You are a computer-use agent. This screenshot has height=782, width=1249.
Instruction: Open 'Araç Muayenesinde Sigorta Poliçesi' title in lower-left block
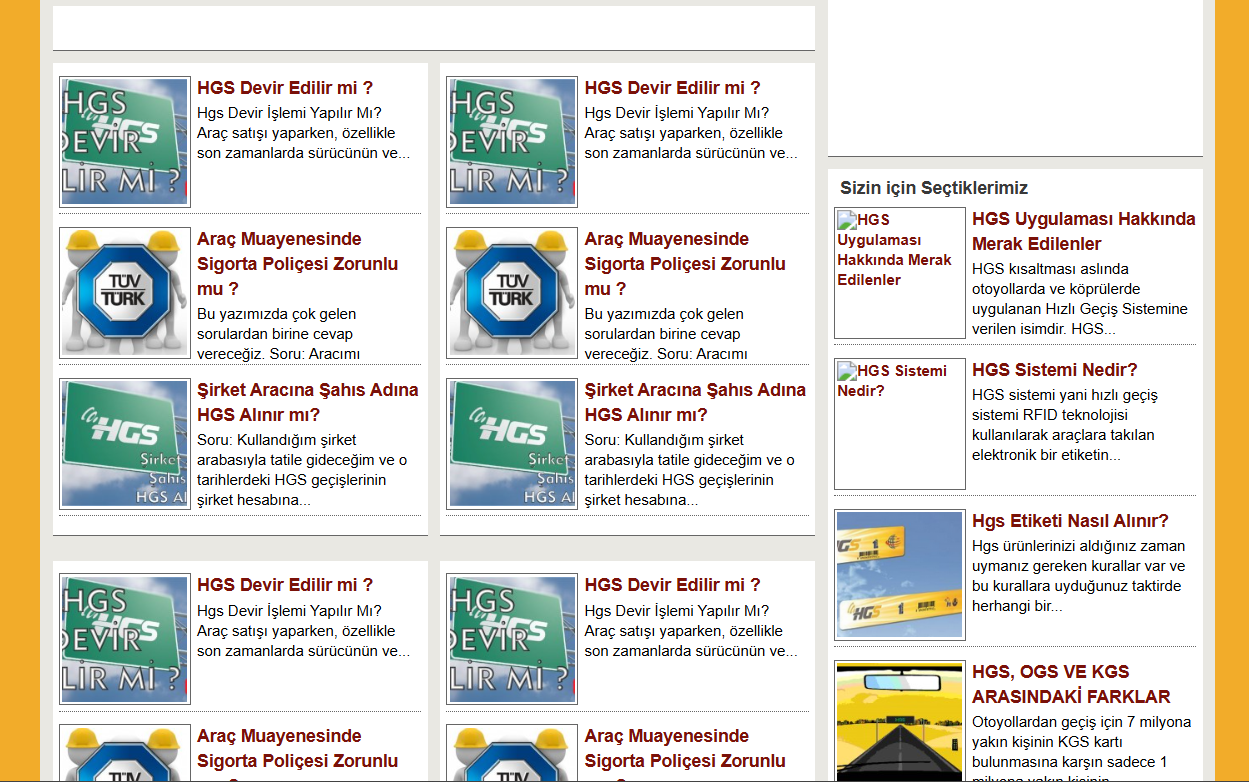pyautogui.click(x=297, y=754)
